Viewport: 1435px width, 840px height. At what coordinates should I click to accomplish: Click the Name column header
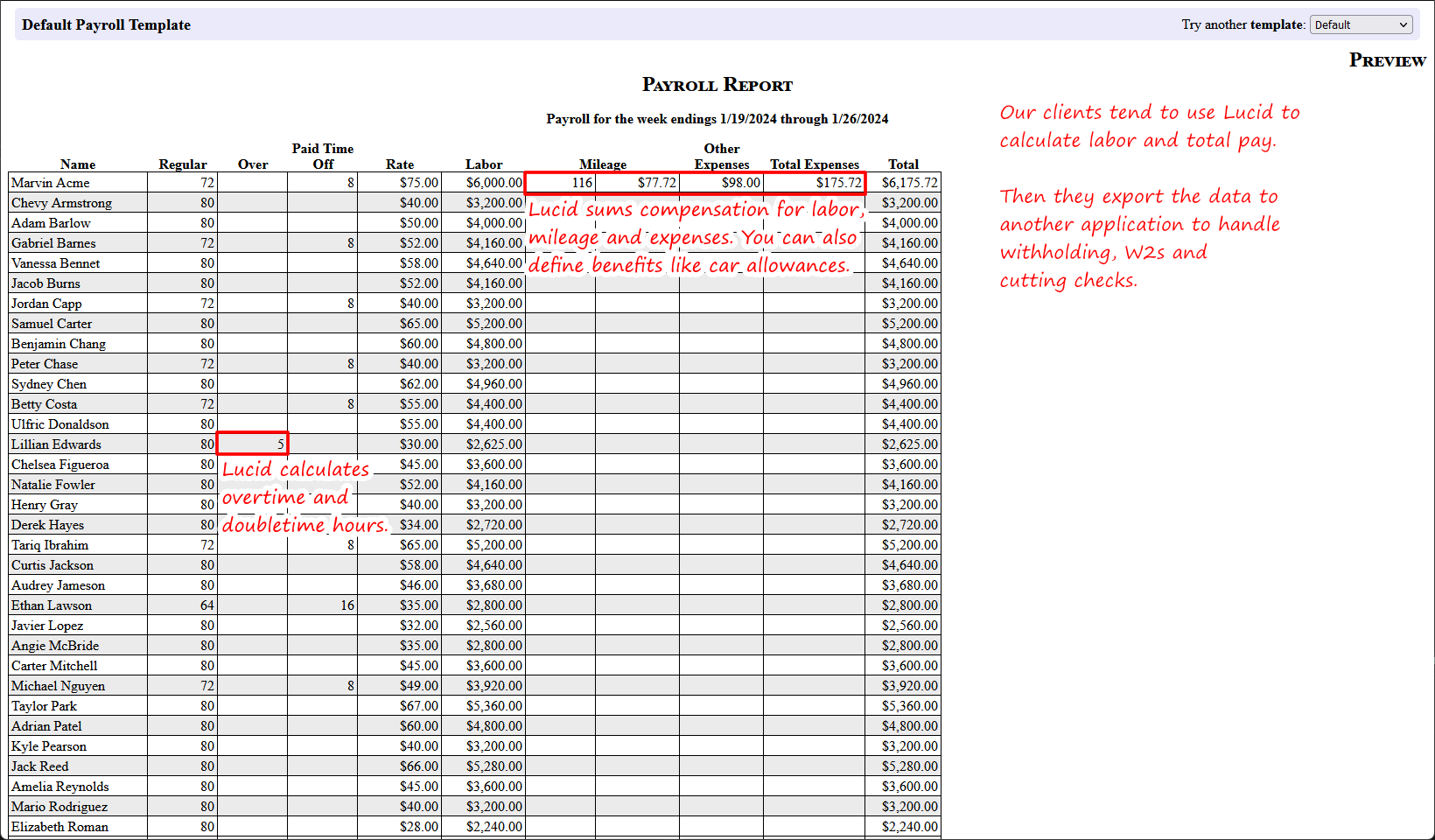(x=78, y=164)
